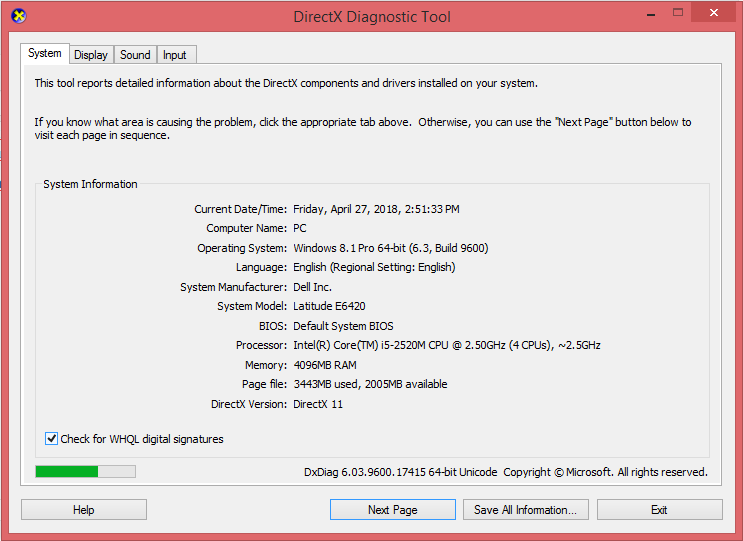The image size is (743, 541).
Task: Click Save All Information button
Action: (525, 510)
